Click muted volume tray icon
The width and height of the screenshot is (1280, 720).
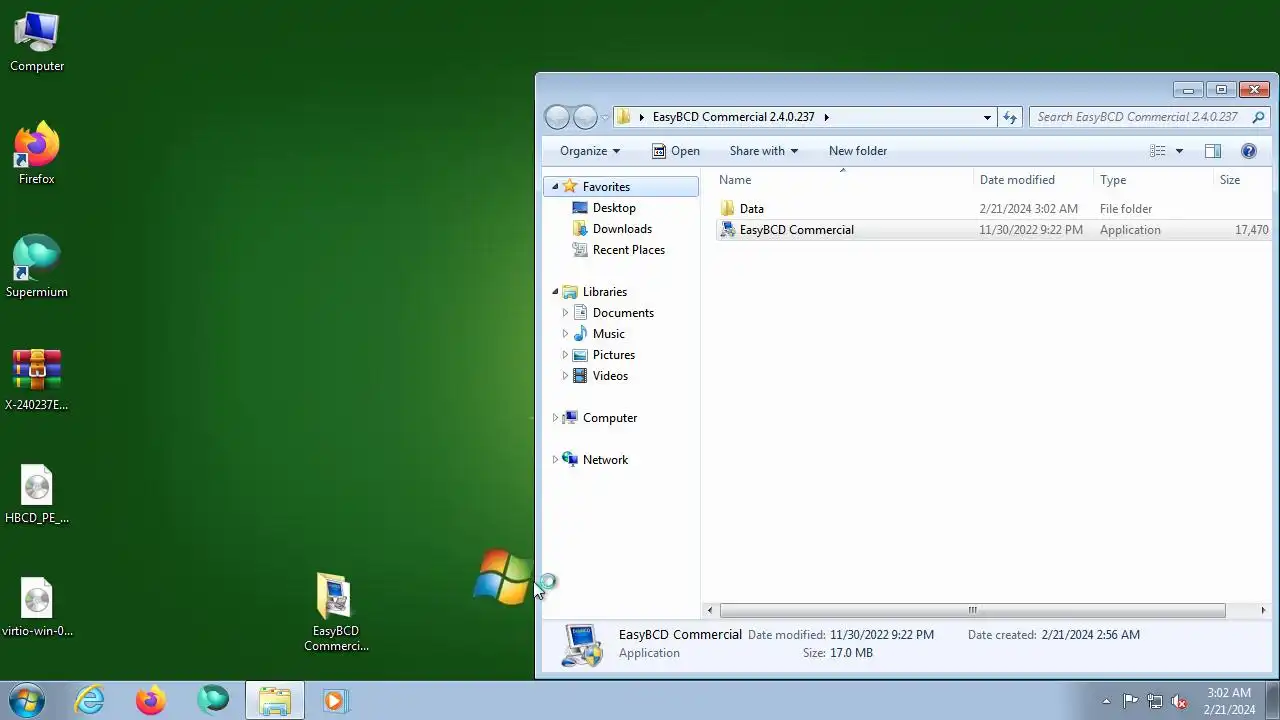click(1179, 701)
